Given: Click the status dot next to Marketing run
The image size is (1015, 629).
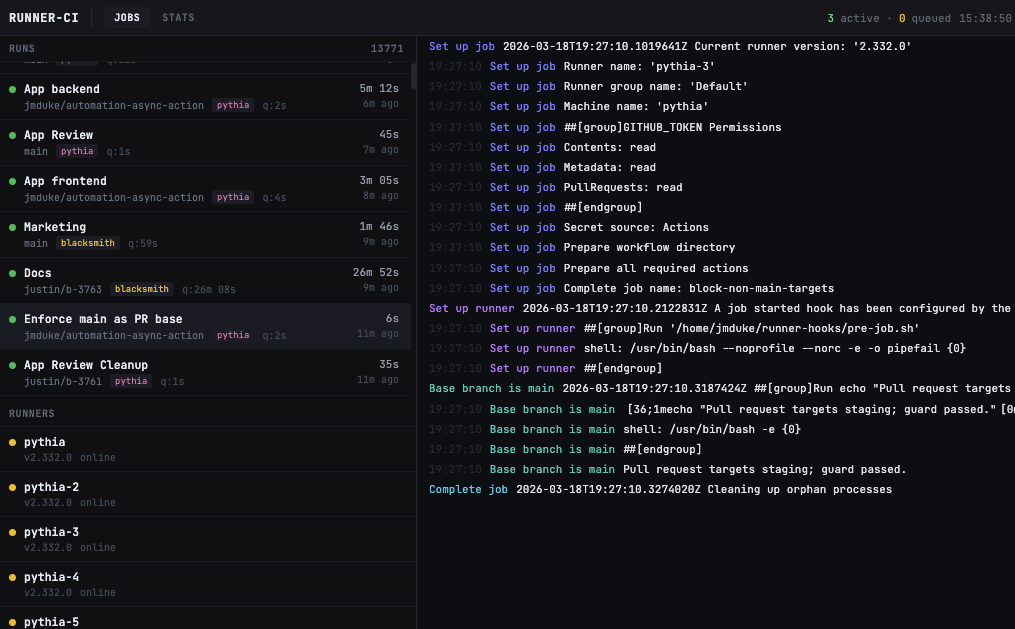Looking at the screenshot, I should pyautogui.click(x=10, y=227).
